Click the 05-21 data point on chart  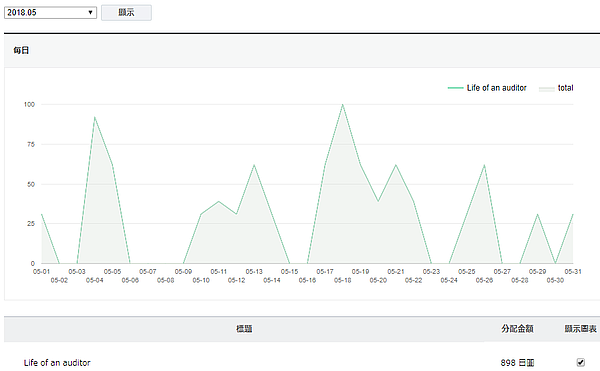(x=396, y=165)
